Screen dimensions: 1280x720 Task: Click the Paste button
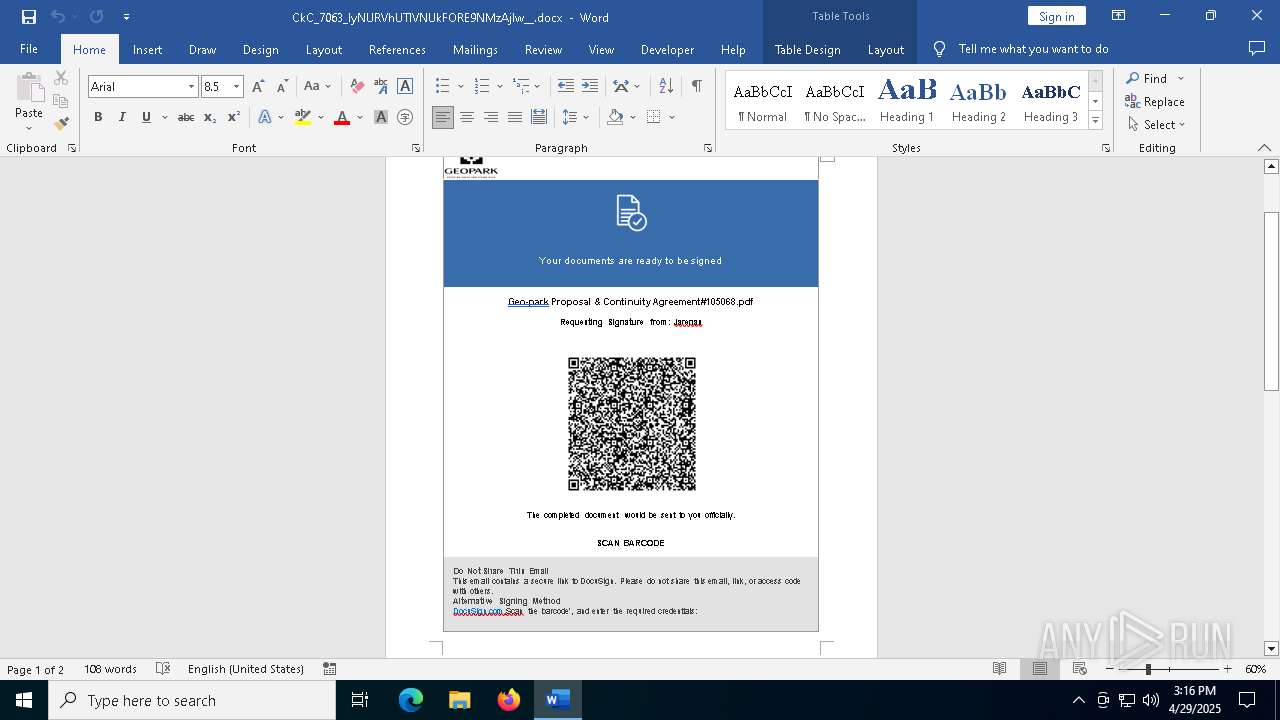tap(29, 101)
